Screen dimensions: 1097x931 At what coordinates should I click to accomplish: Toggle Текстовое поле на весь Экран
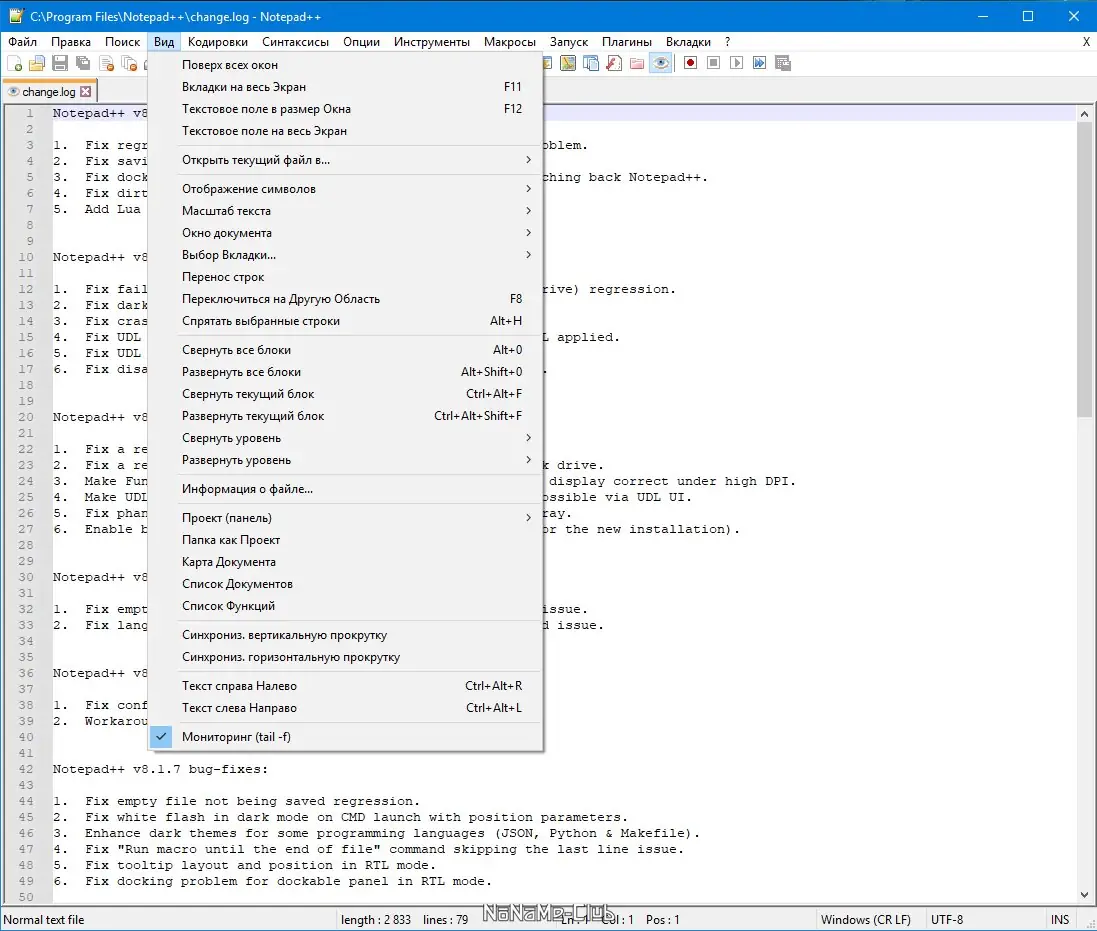(x=346, y=131)
